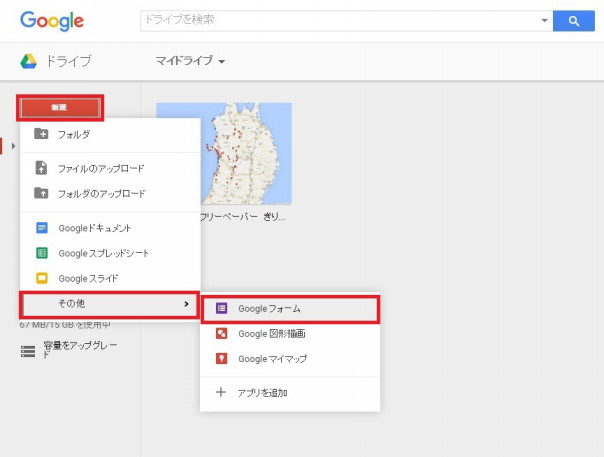Open the マイドライブ dropdown

tap(190, 61)
